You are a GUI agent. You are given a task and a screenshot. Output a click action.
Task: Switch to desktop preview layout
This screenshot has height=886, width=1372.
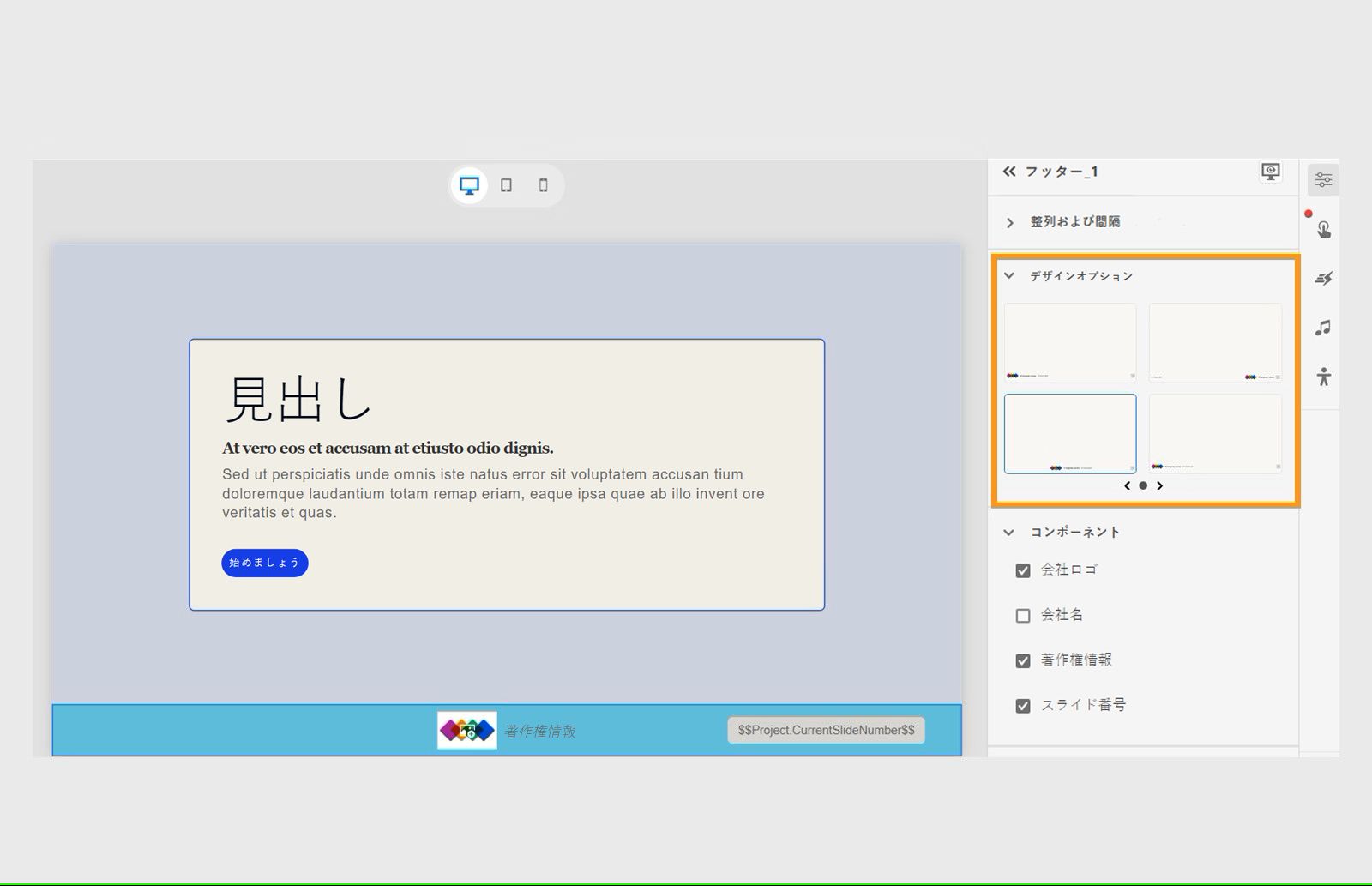(x=469, y=185)
